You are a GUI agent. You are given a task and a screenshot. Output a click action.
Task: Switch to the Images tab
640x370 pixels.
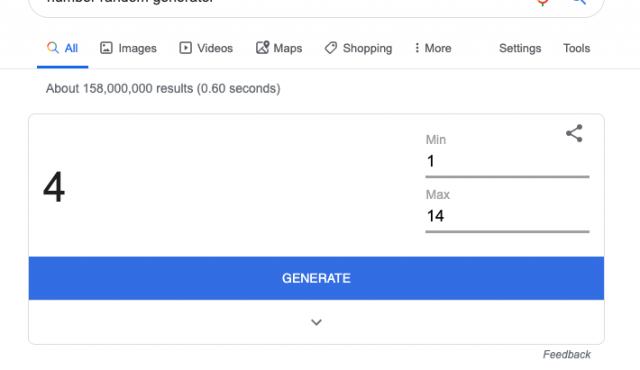pos(128,48)
